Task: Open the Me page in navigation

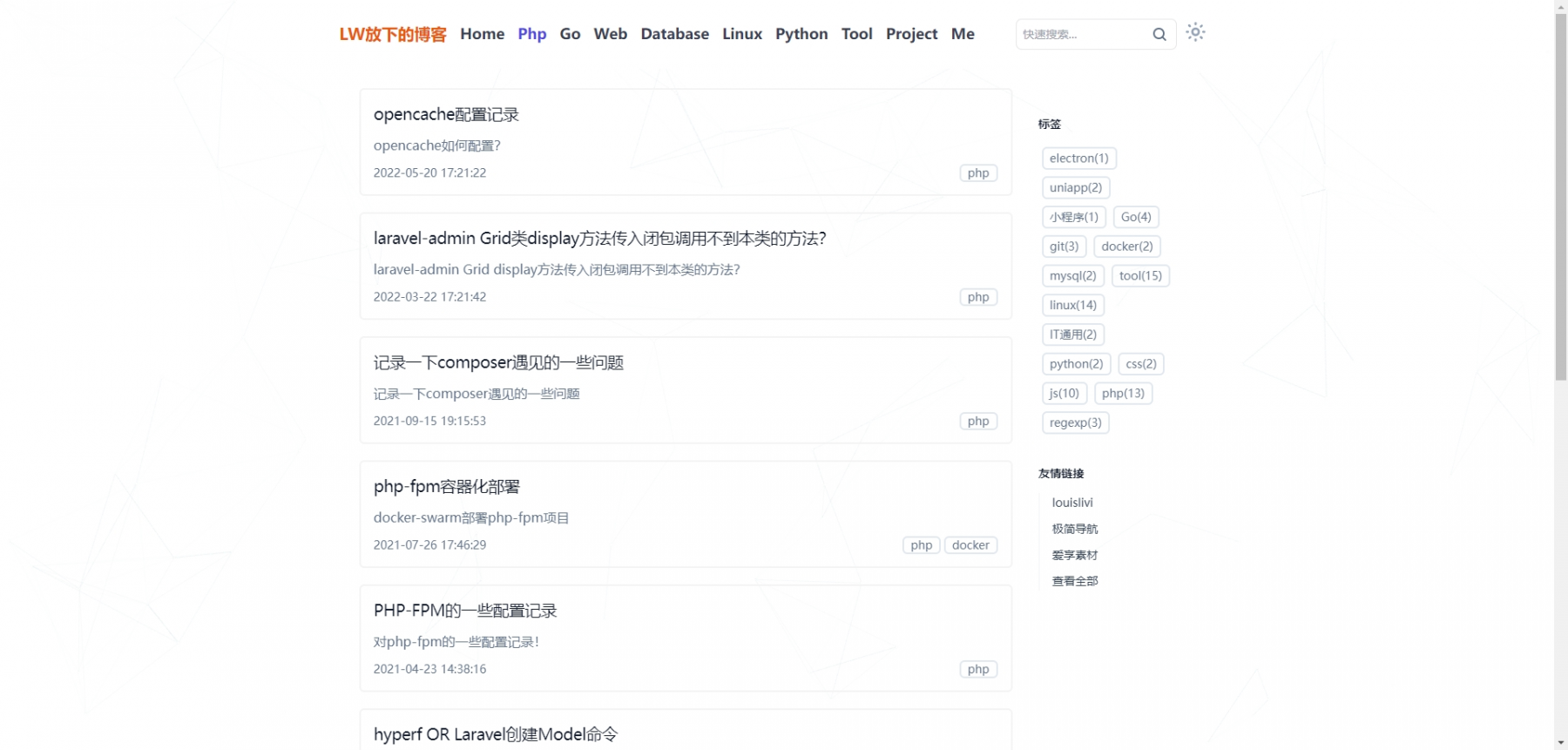Action: coord(963,34)
